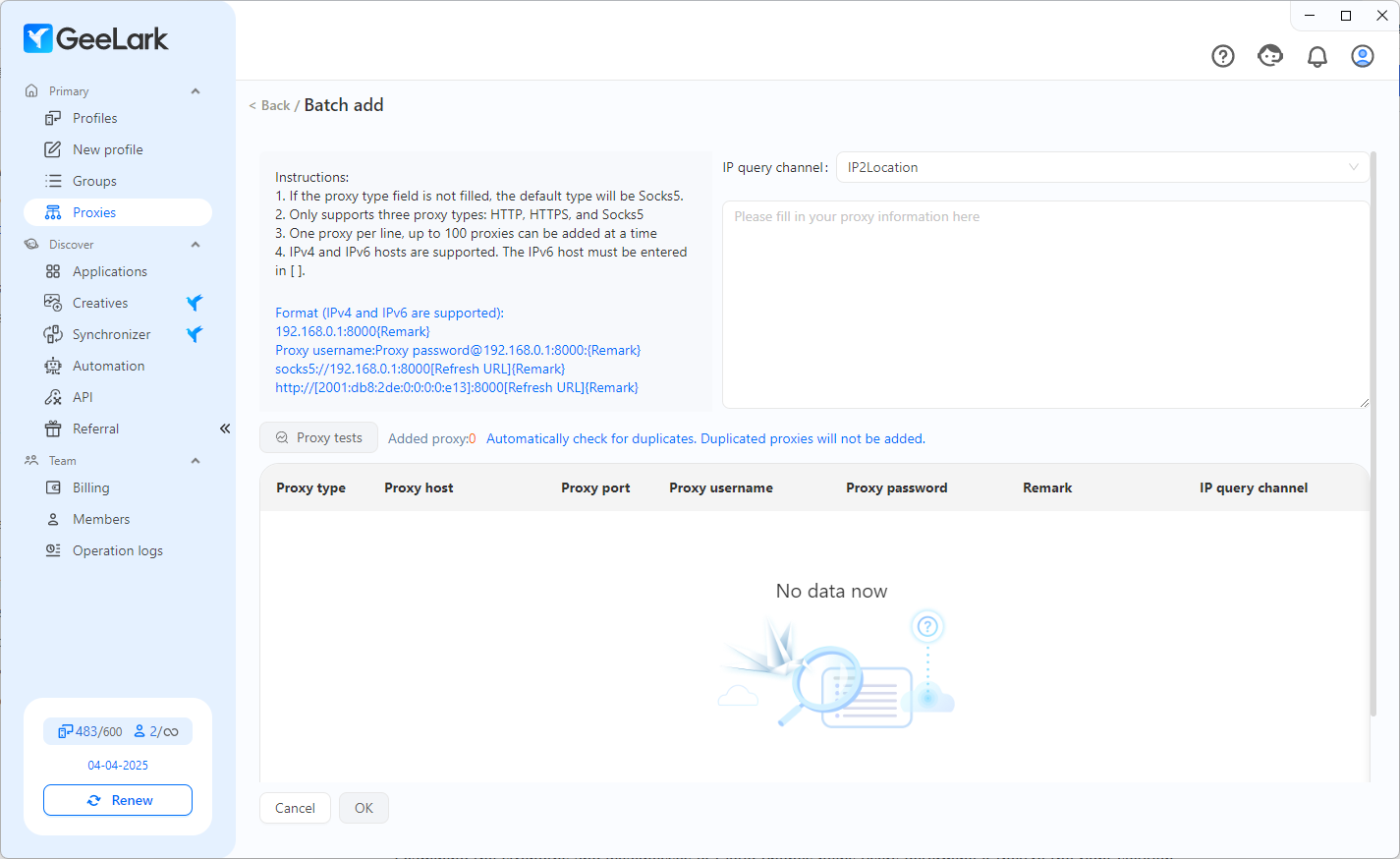This screenshot has width=1400, height=859.
Task: Click the blue bird badge beside Synchronizer
Action: pos(195,334)
